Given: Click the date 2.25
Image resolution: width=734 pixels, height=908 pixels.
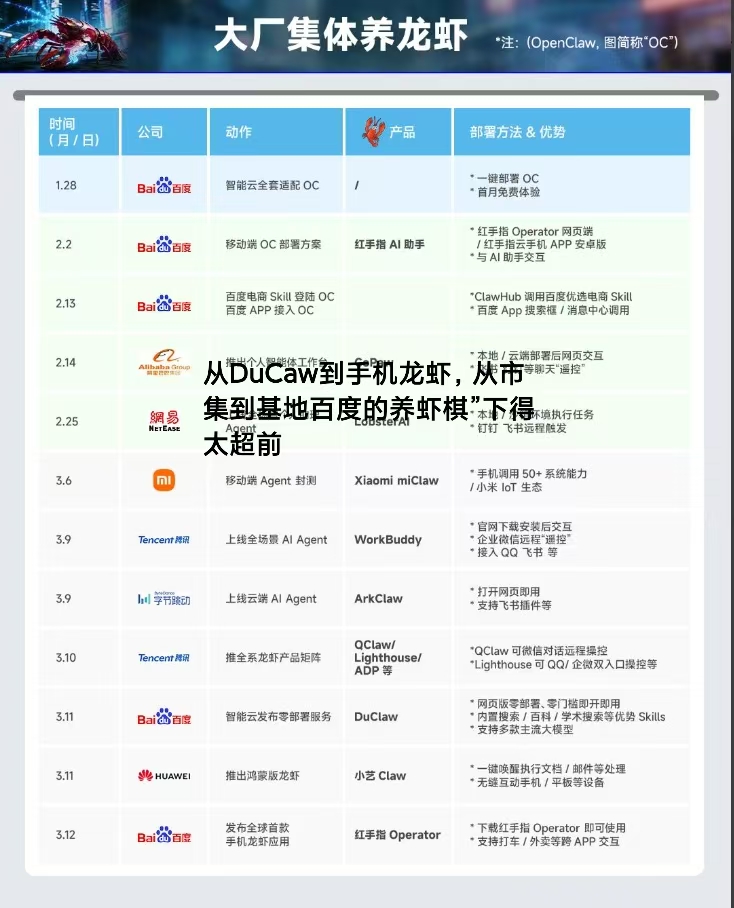Looking at the screenshot, I should point(67,422).
